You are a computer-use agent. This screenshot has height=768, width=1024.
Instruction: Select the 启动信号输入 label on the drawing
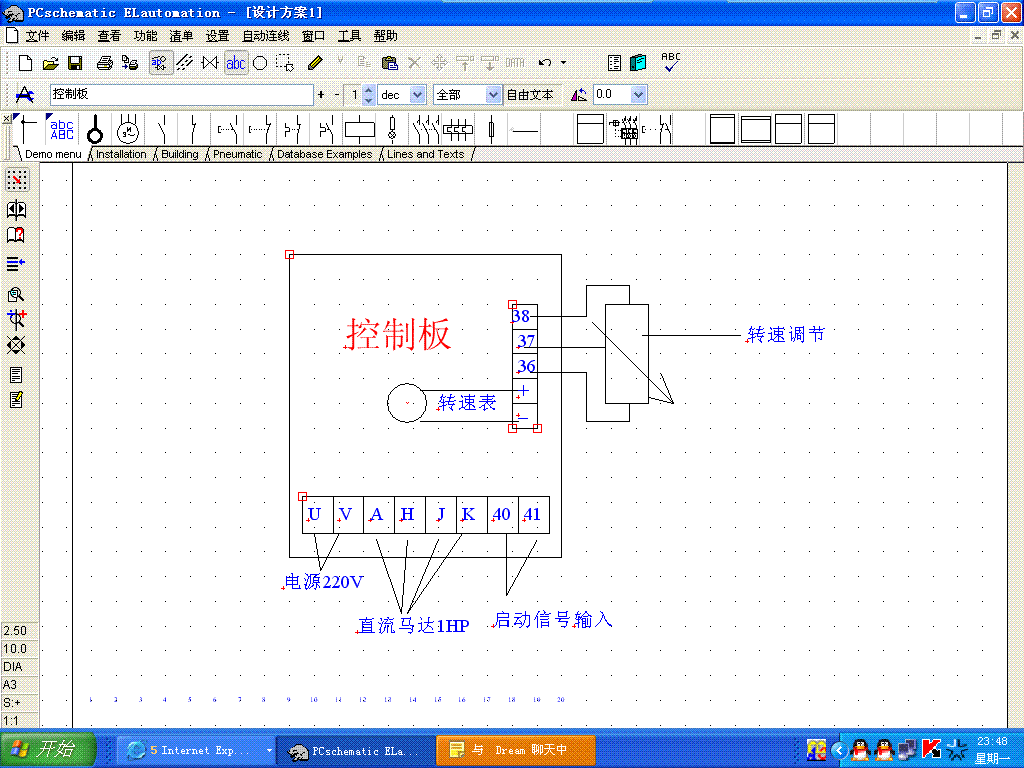[x=553, y=619]
